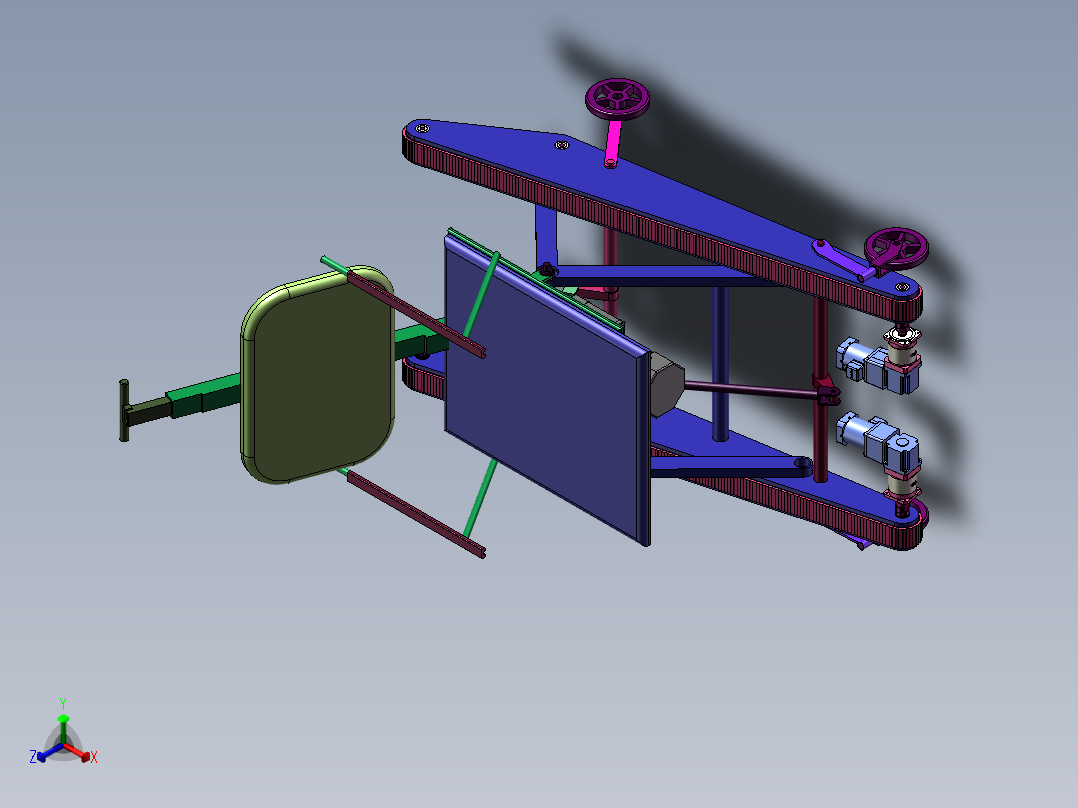This screenshot has width=1078, height=808.
Task: Select the violet crank arm beside right wheel
Action: coord(842,259)
